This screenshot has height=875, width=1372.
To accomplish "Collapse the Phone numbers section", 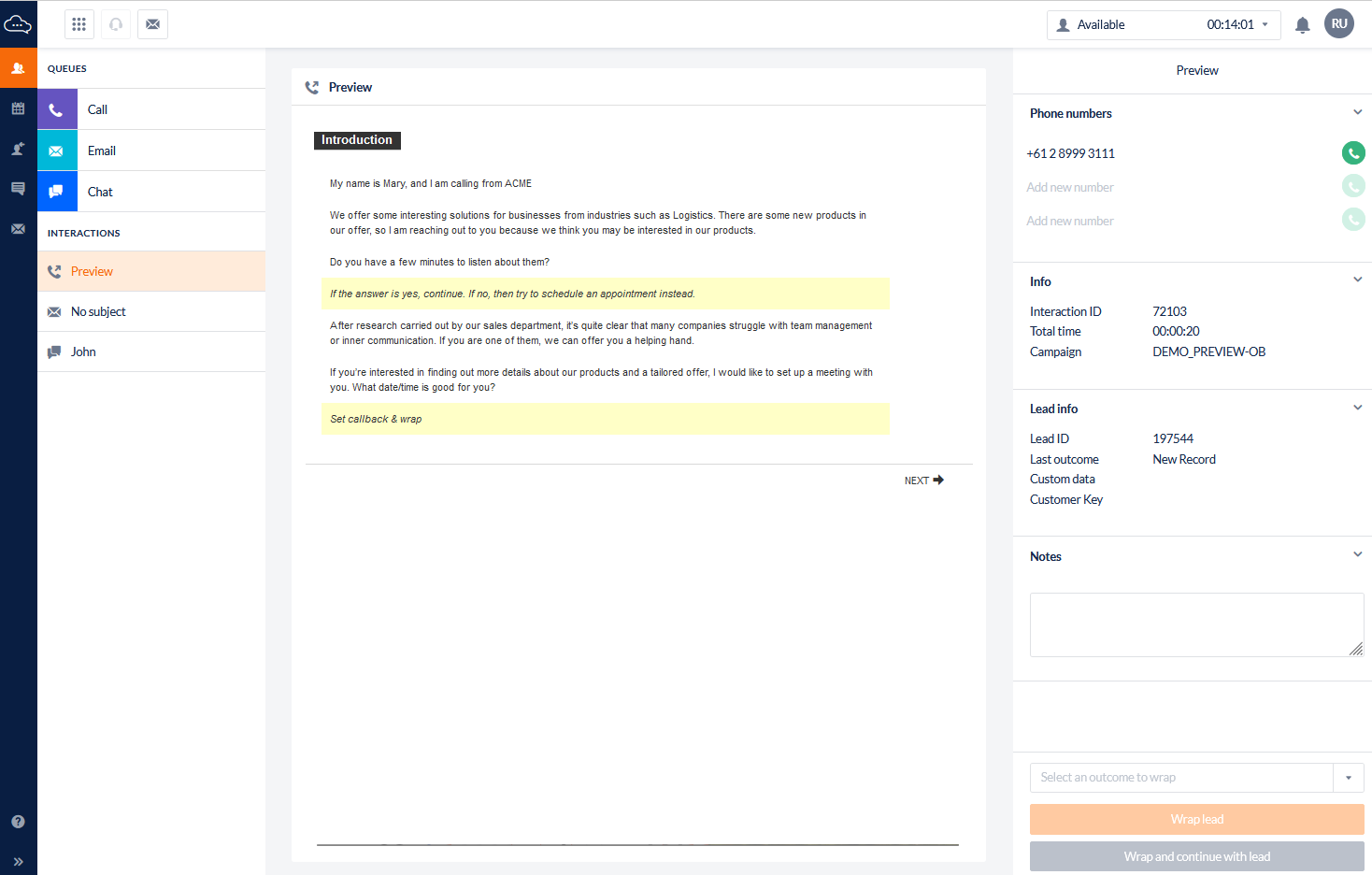I will coord(1357,112).
